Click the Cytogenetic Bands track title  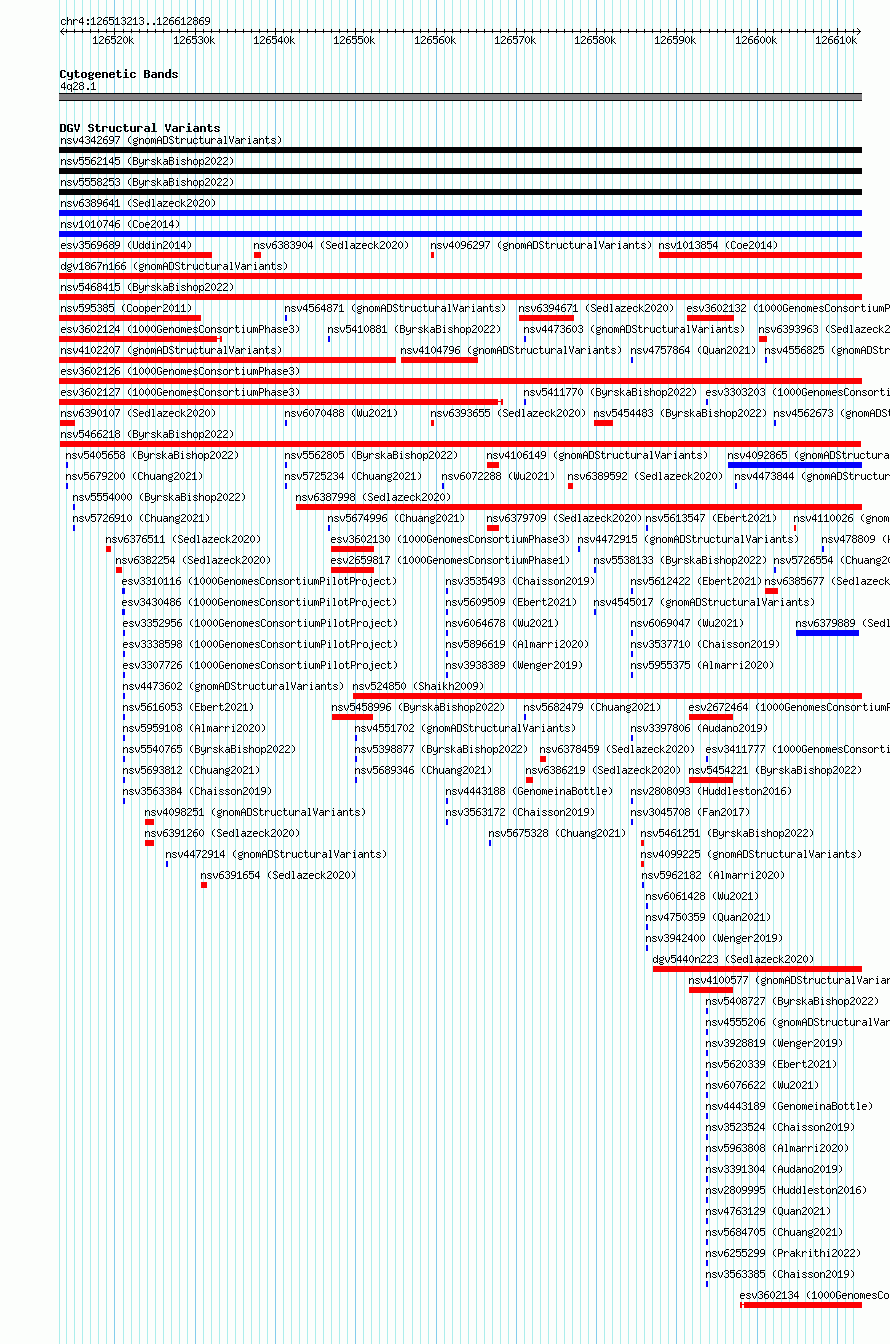(x=119, y=74)
